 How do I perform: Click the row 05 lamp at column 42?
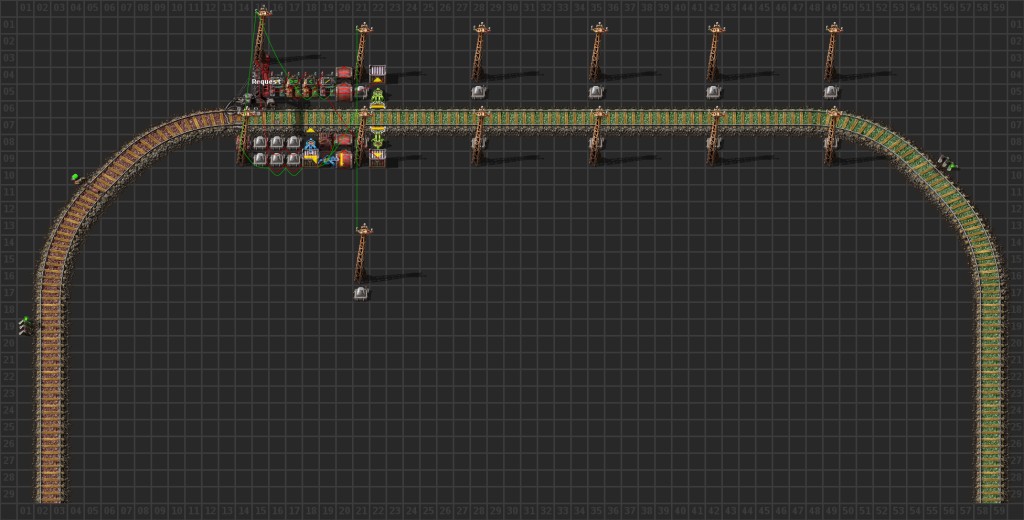click(x=713, y=91)
